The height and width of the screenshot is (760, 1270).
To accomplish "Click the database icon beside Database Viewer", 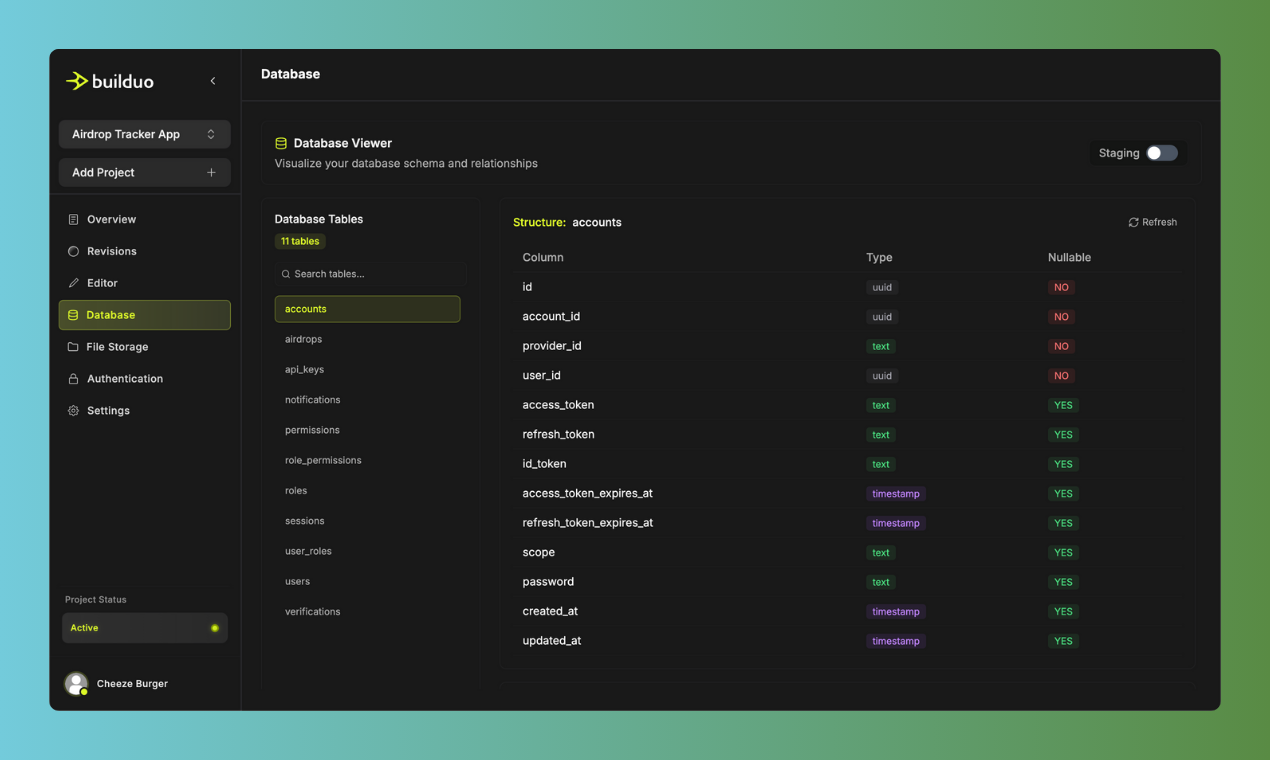I will pos(283,142).
